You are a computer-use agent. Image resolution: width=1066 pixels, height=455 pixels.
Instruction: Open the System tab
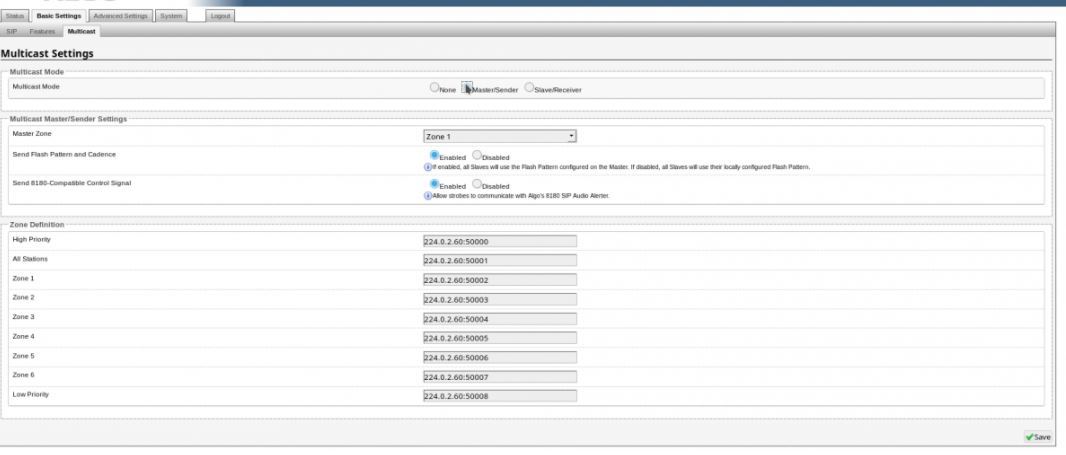171,17
